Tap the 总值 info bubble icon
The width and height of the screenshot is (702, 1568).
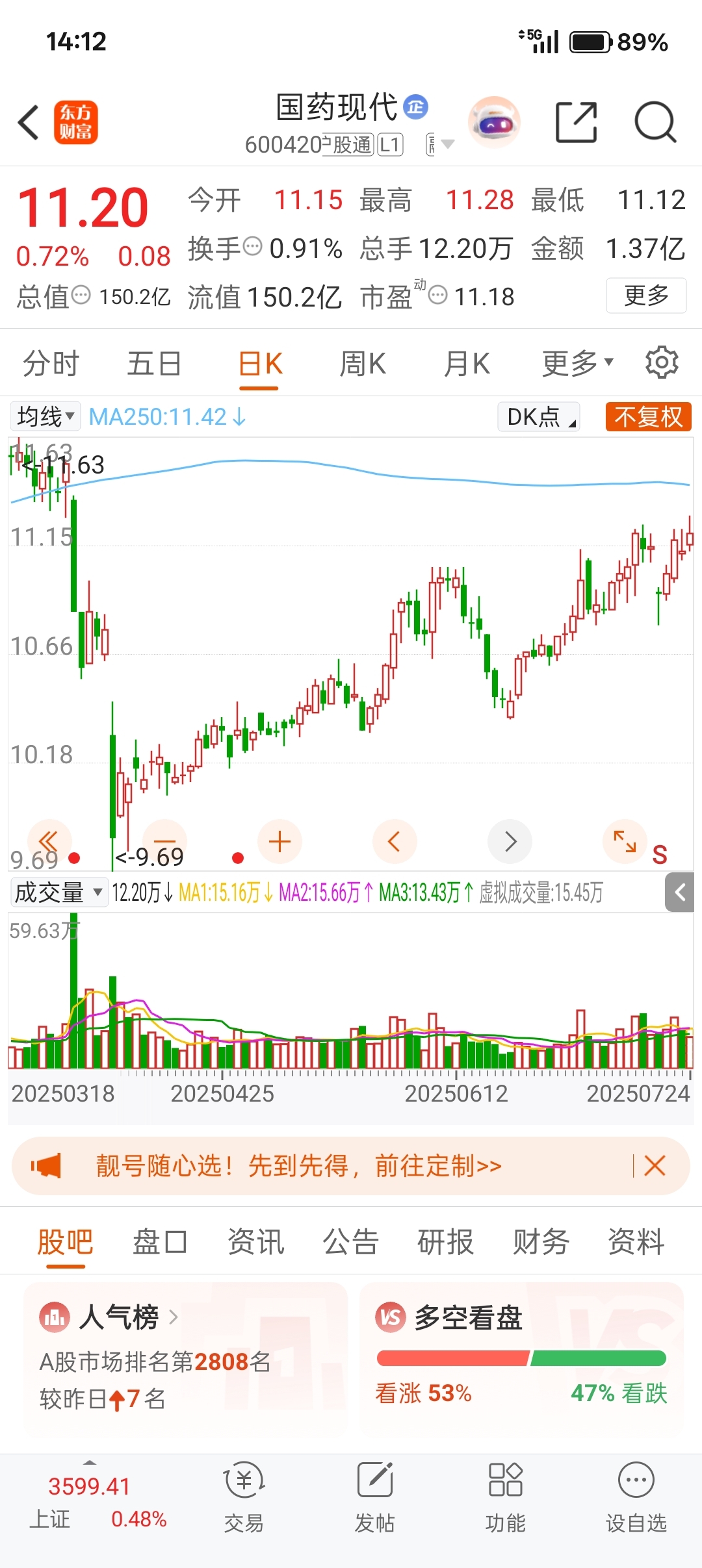pos(81,295)
